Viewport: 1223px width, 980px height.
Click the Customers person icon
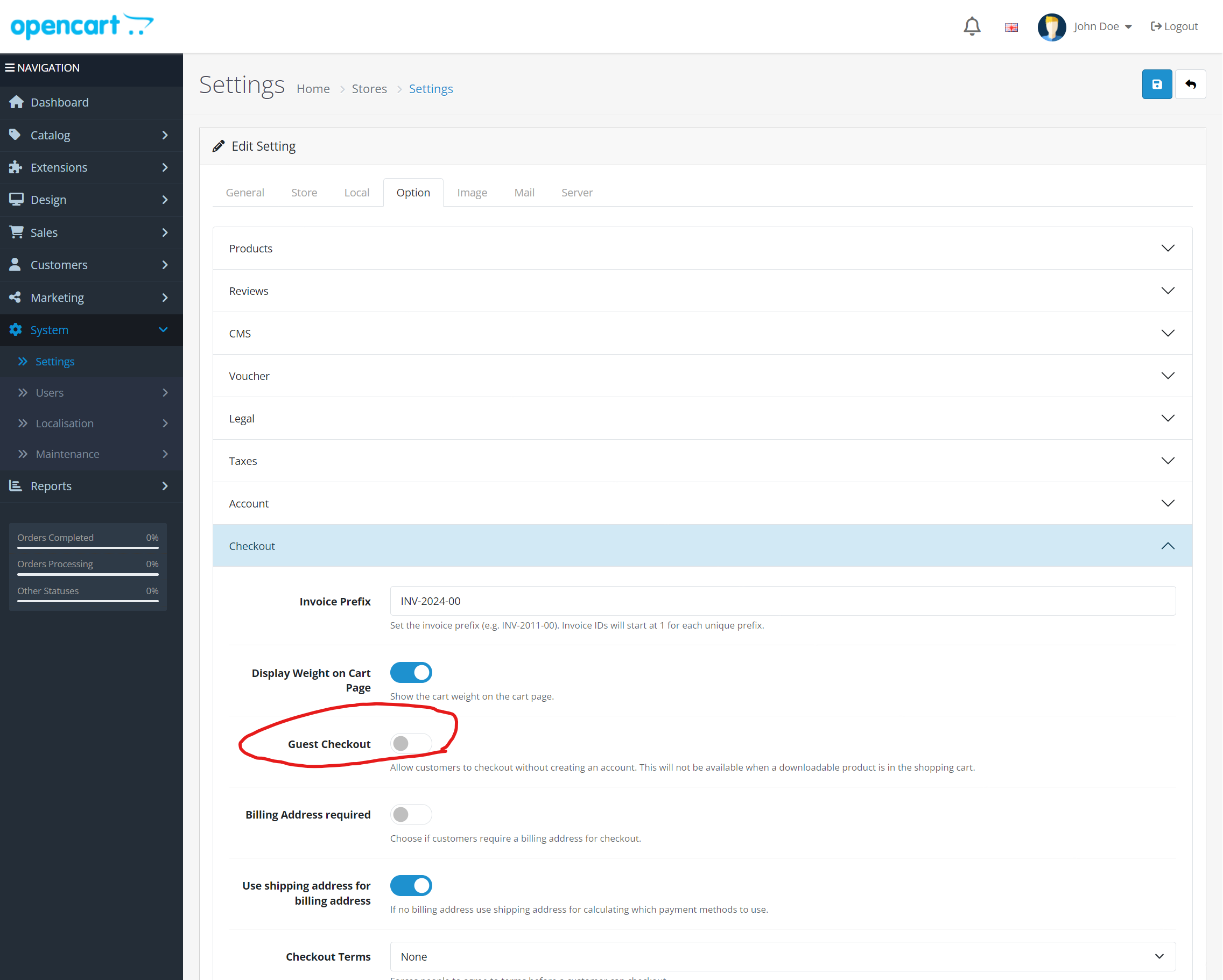pyautogui.click(x=15, y=264)
